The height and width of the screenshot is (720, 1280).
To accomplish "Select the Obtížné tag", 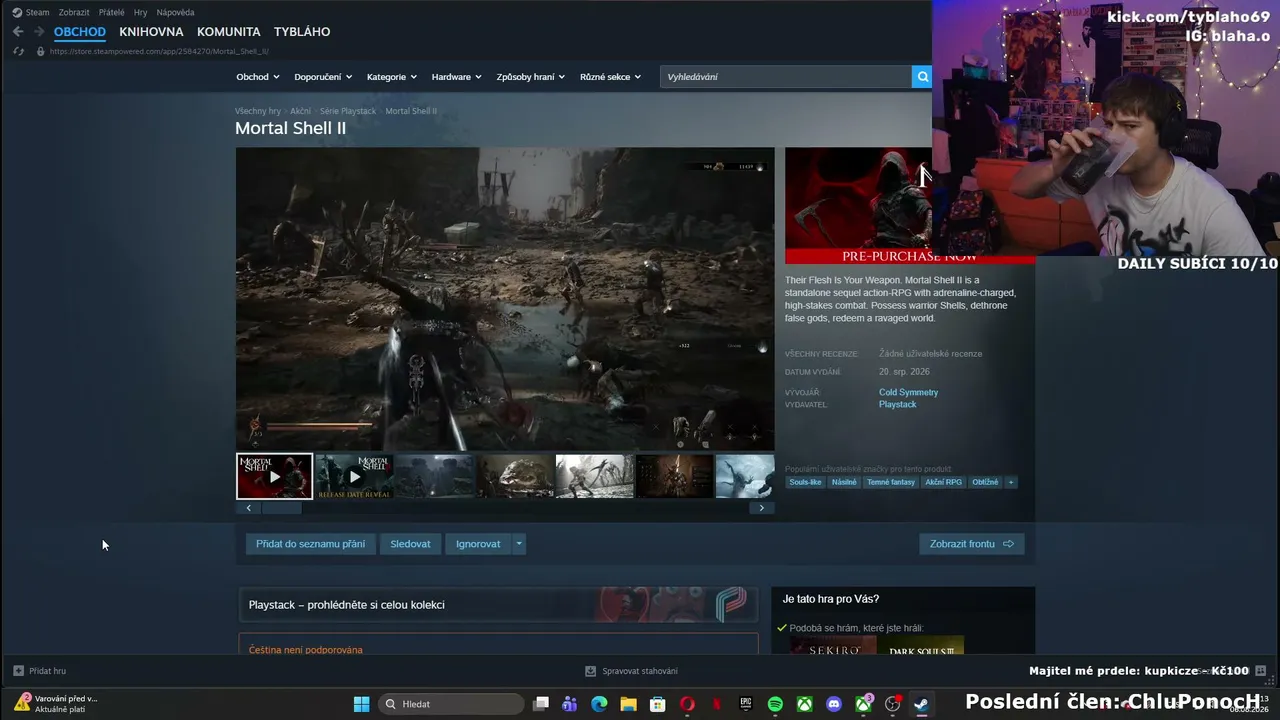I will 985,482.
